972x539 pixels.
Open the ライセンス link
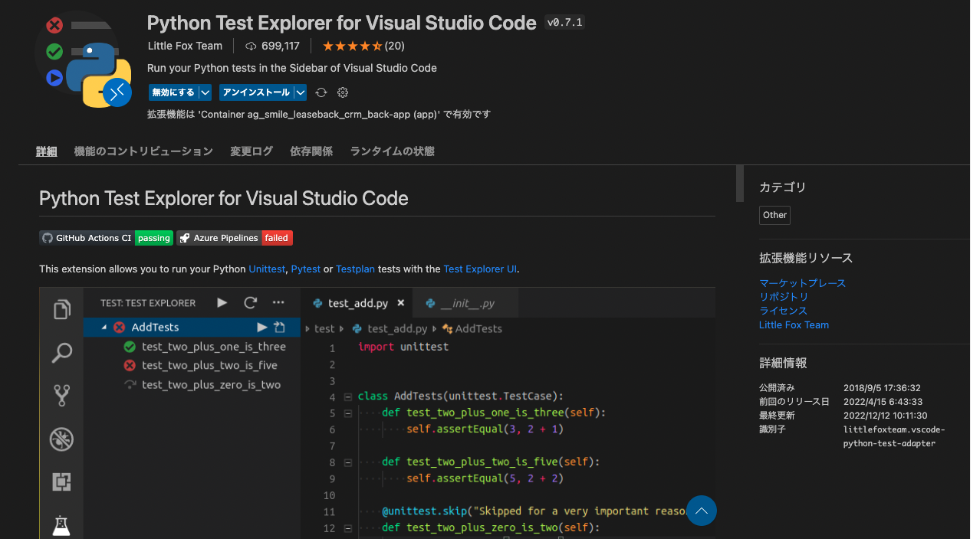pos(783,311)
